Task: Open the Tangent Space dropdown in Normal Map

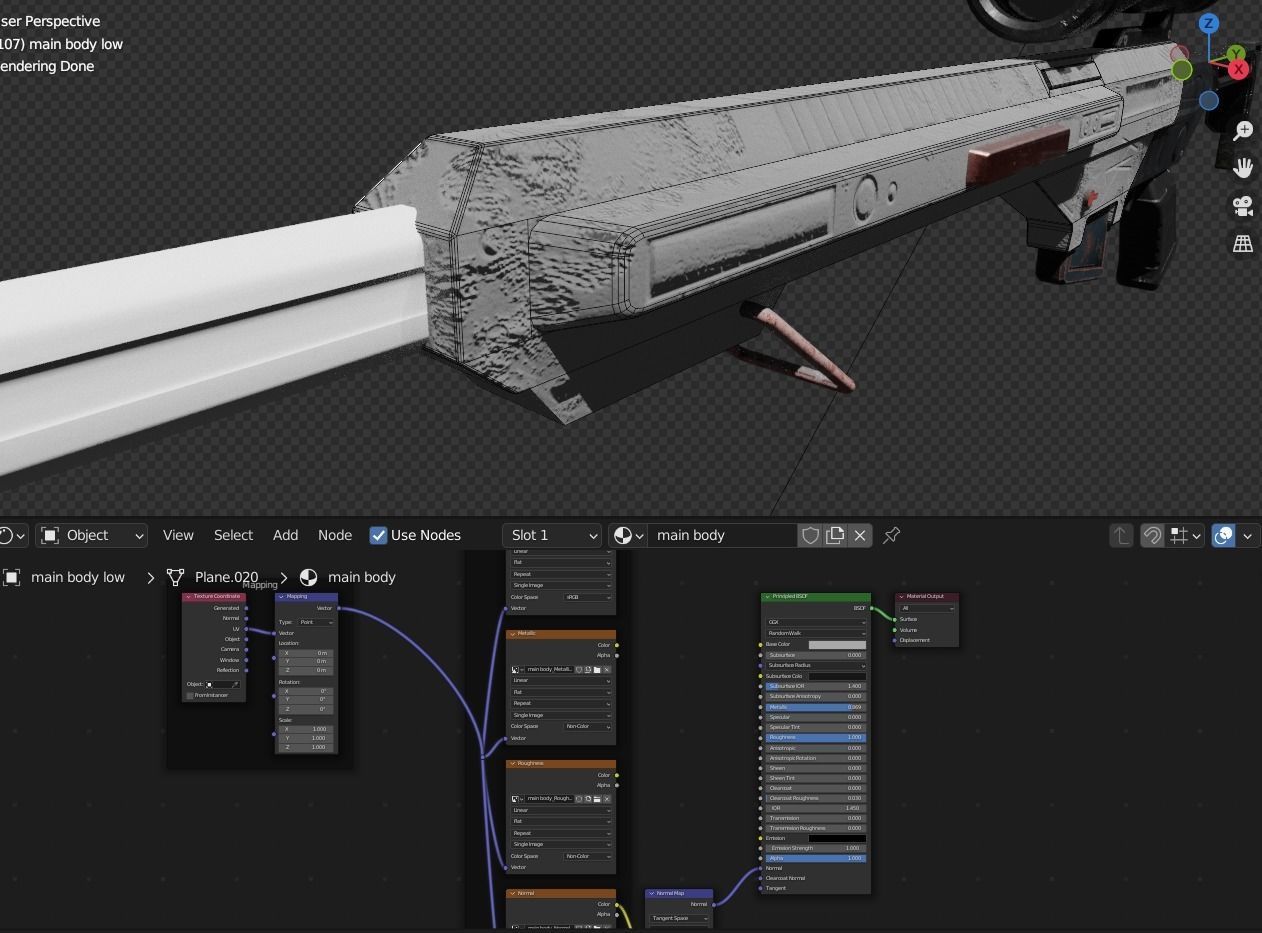Action: tap(679, 918)
